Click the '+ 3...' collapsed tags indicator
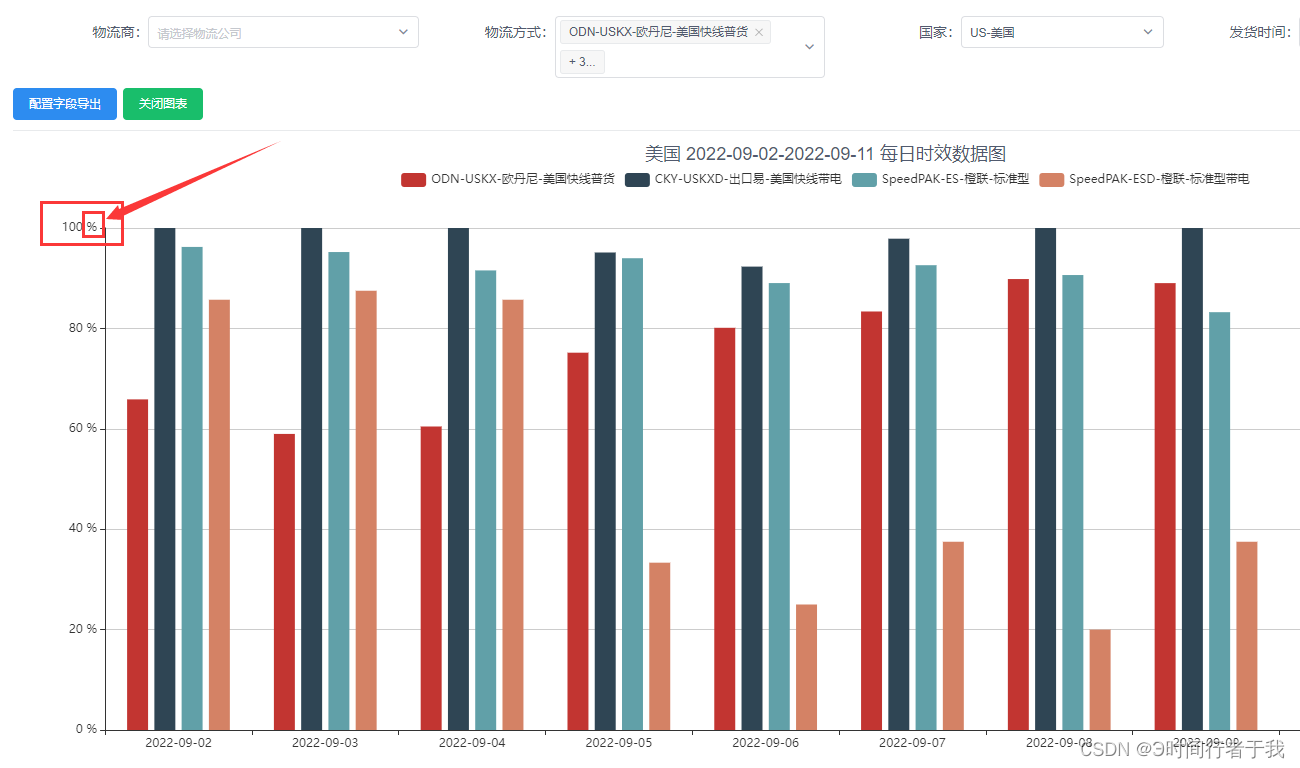 582,62
